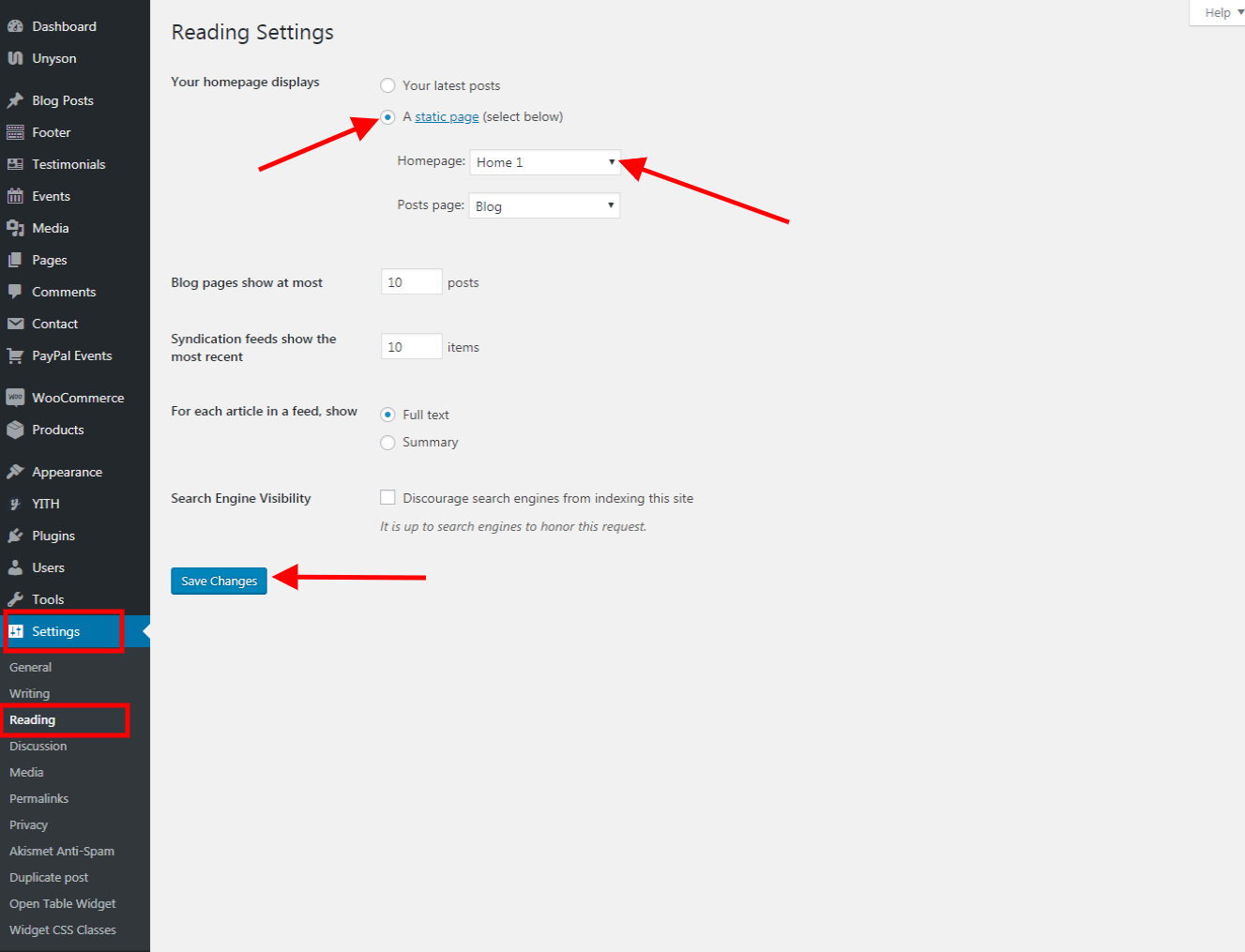Click the Events calendar icon
The width and height of the screenshot is (1245, 952).
click(x=15, y=196)
